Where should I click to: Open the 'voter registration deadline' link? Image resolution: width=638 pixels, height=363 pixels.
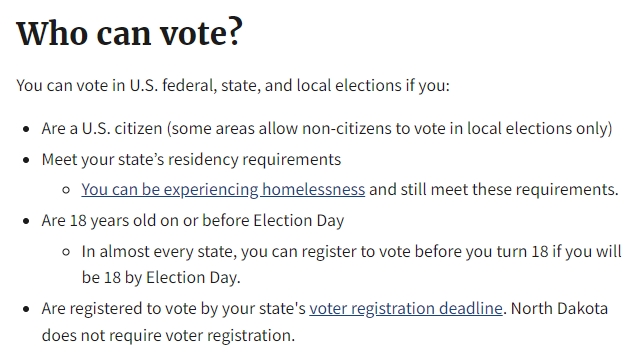coord(406,308)
